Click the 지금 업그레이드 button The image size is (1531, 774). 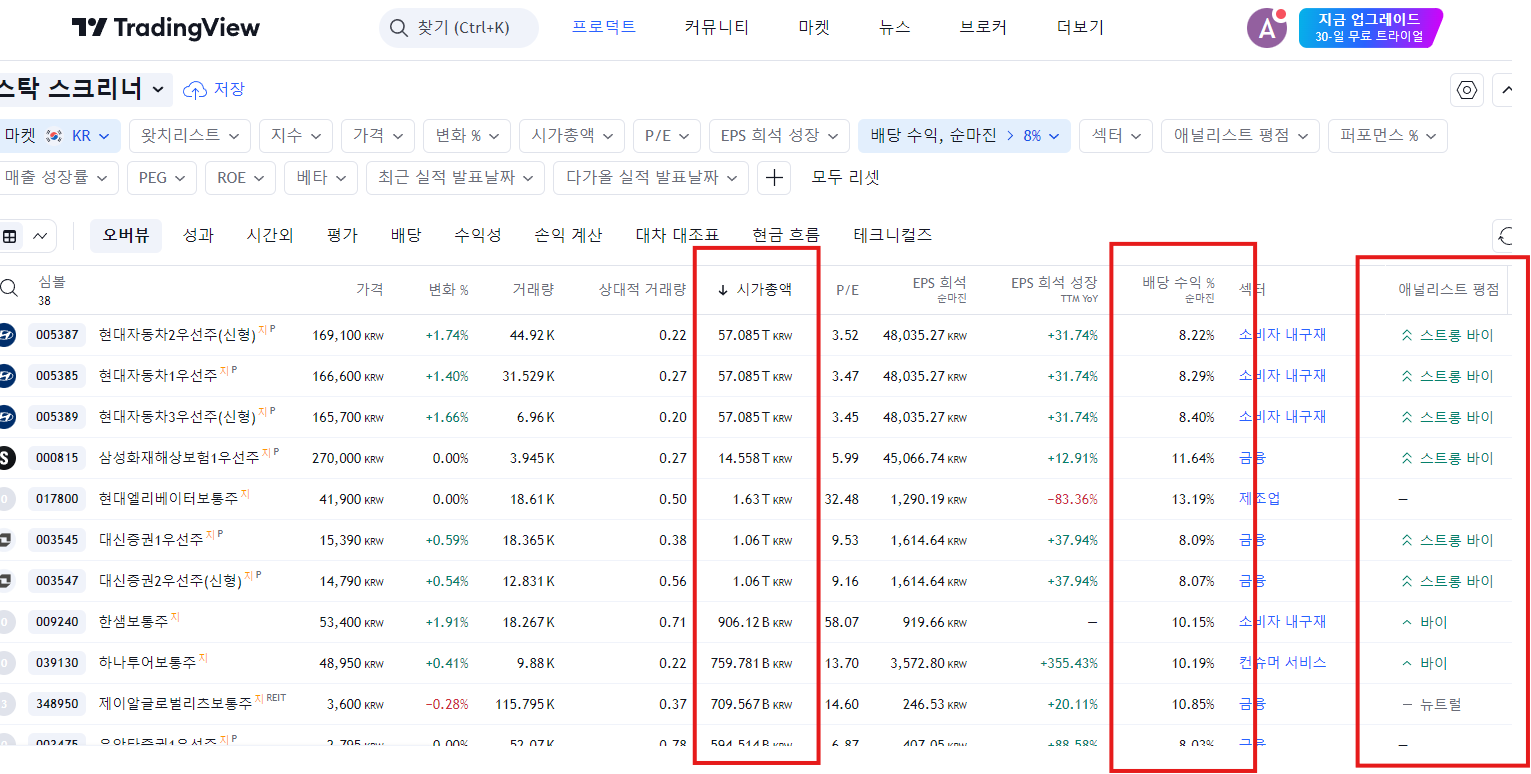1371,28
